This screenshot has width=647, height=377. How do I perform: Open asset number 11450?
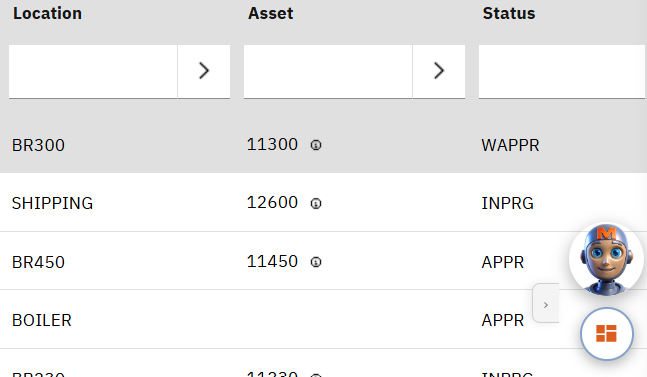point(272,262)
